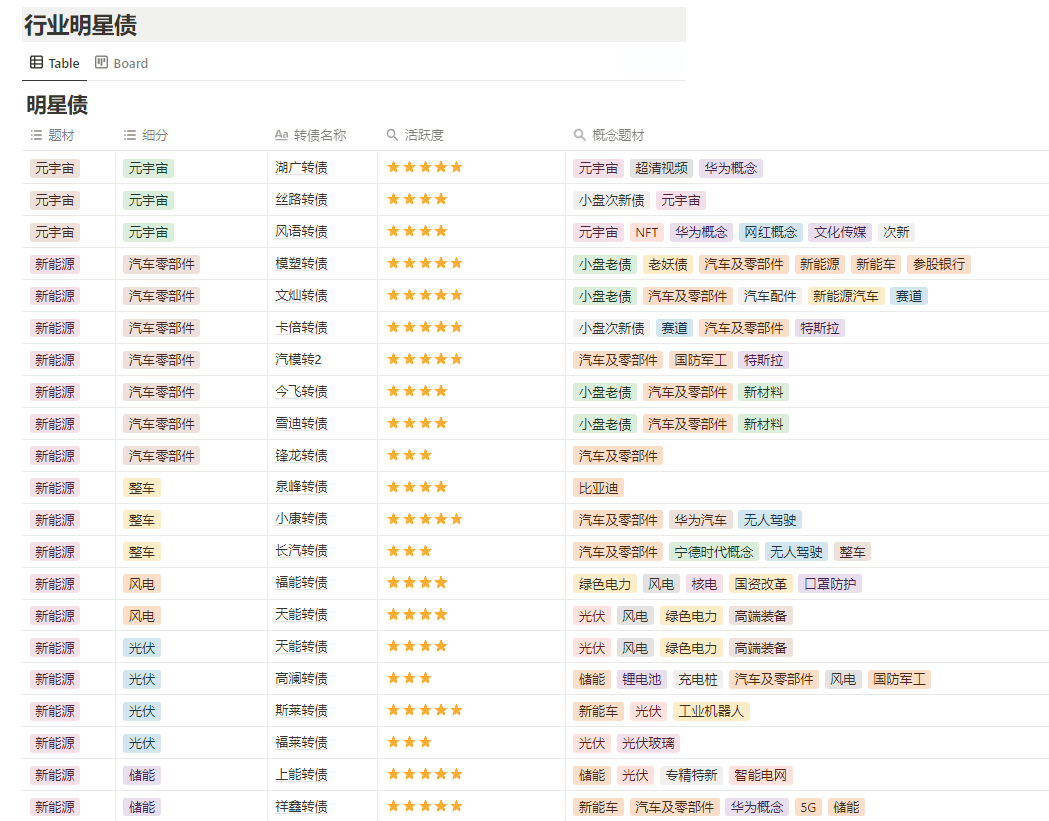Click the three-star rating in 锋龙转债 row
Image resolution: width=1049 pixels, height=821 pixels.
click(x=409, y=456)
